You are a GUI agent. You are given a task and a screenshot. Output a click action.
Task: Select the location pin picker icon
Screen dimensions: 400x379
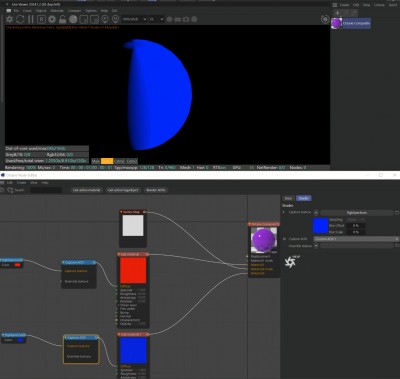coord(115,19)
